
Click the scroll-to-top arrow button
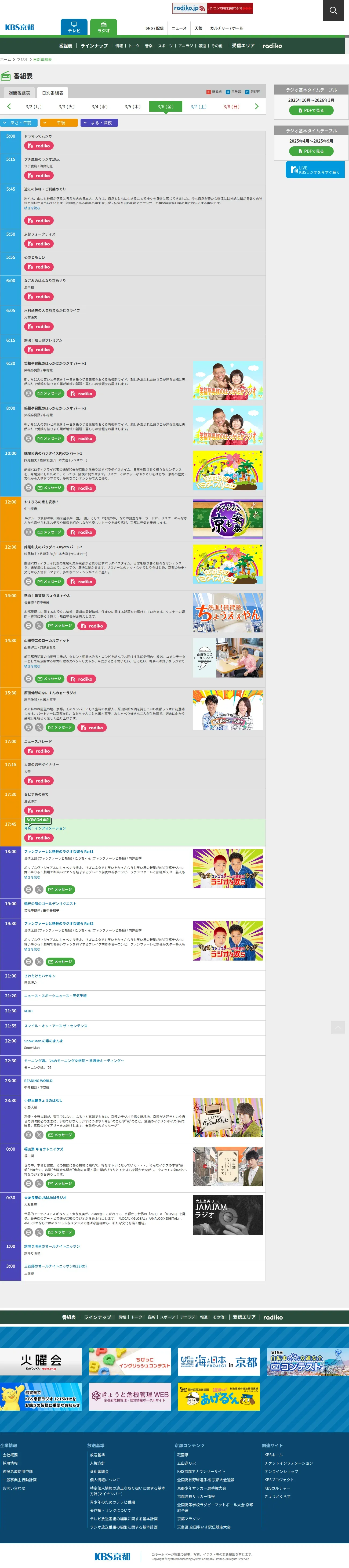[x=338, y=1027]
